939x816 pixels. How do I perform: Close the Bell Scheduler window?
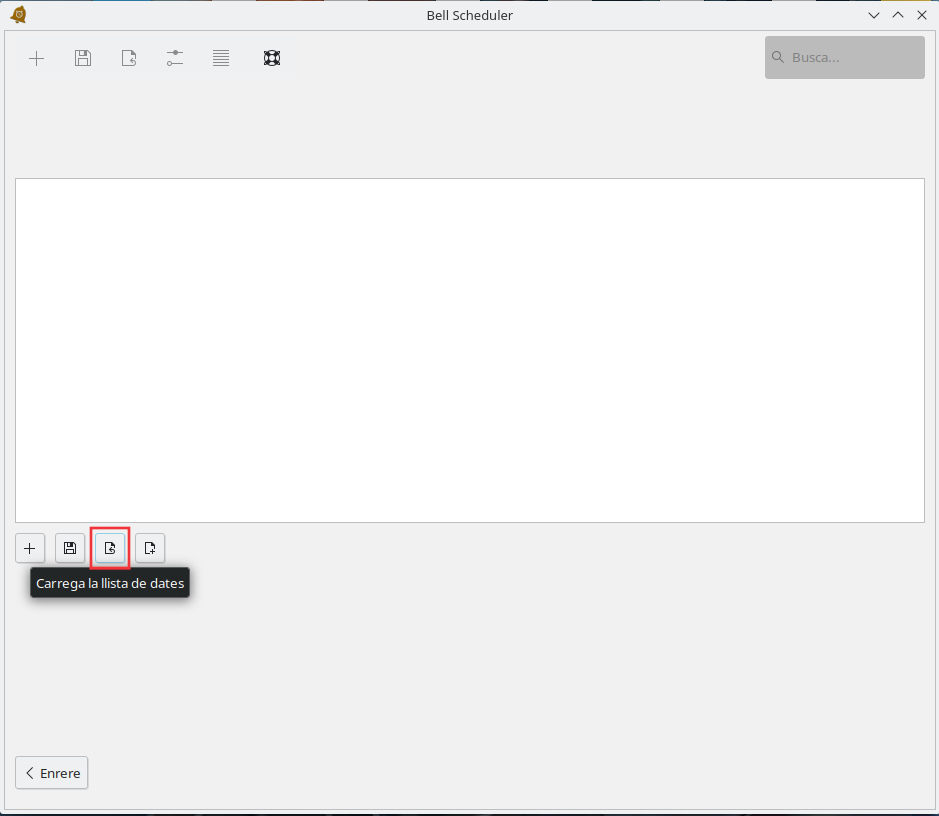coord(922,15)
